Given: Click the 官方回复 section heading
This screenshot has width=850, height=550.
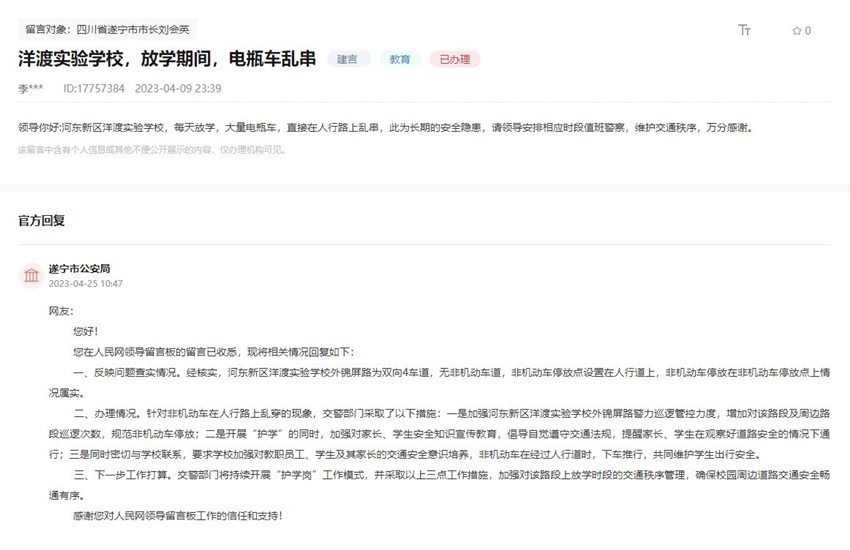Looking at the screenshot, I should point(41,221).
